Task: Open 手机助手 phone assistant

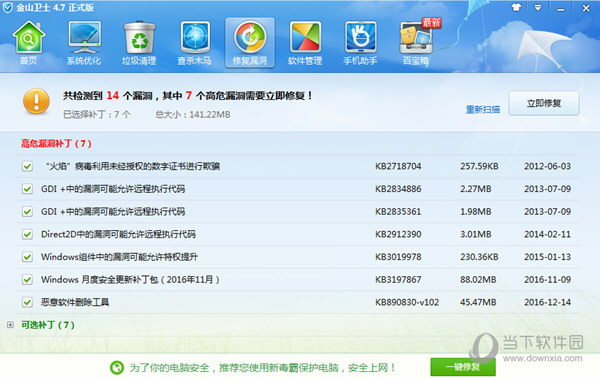Action: pos(360,43)
